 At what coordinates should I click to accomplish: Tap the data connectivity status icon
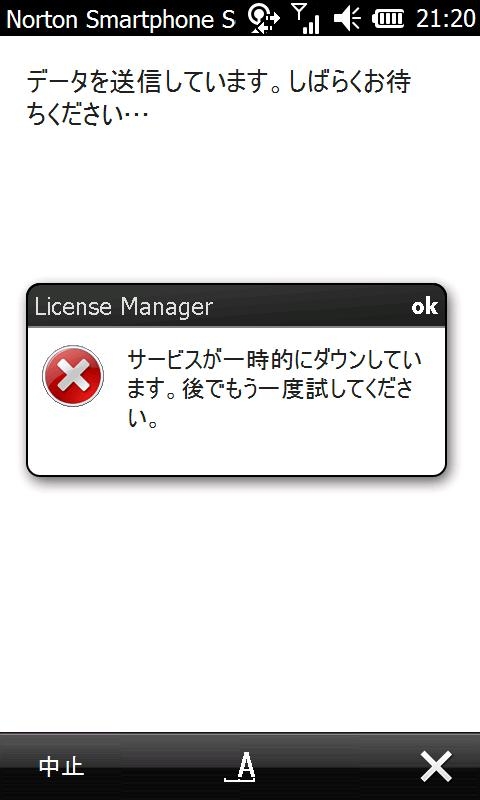click(263, 19)
